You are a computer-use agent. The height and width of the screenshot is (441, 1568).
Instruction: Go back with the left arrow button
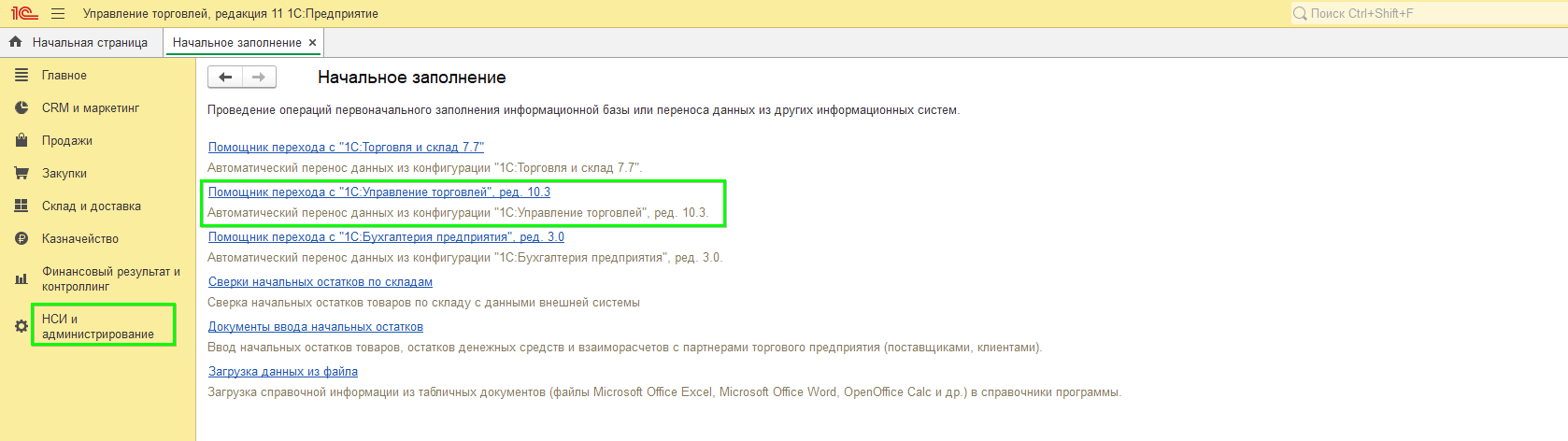(x=225, y=77)
